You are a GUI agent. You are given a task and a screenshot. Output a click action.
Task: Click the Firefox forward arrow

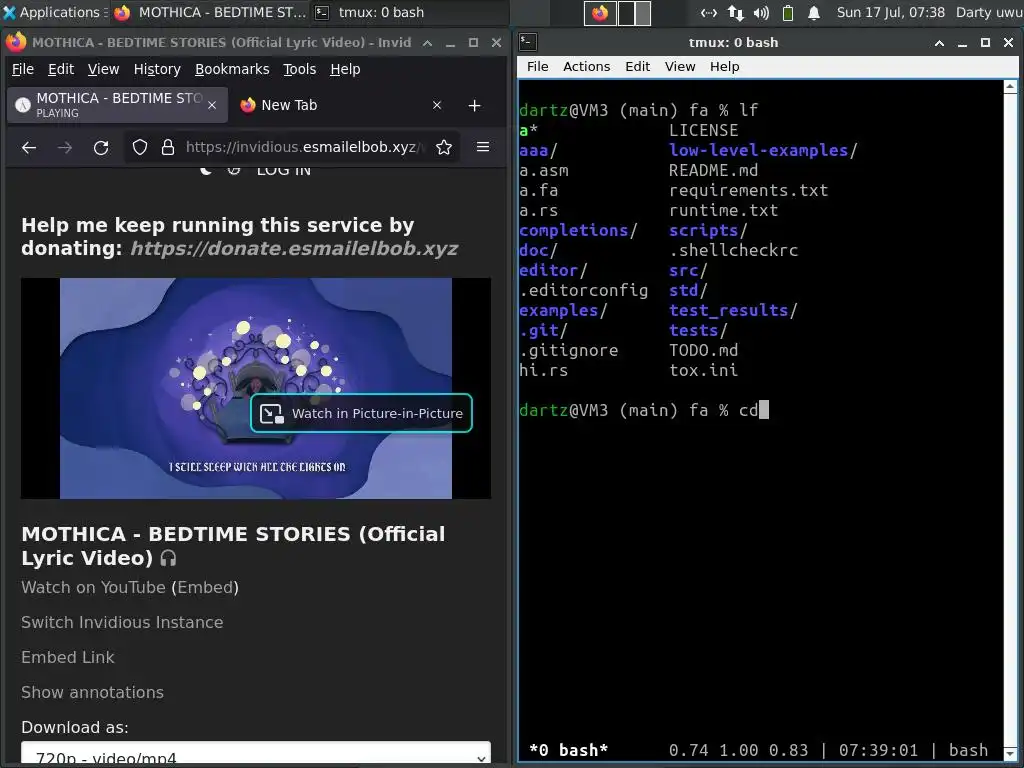[65, 148]
